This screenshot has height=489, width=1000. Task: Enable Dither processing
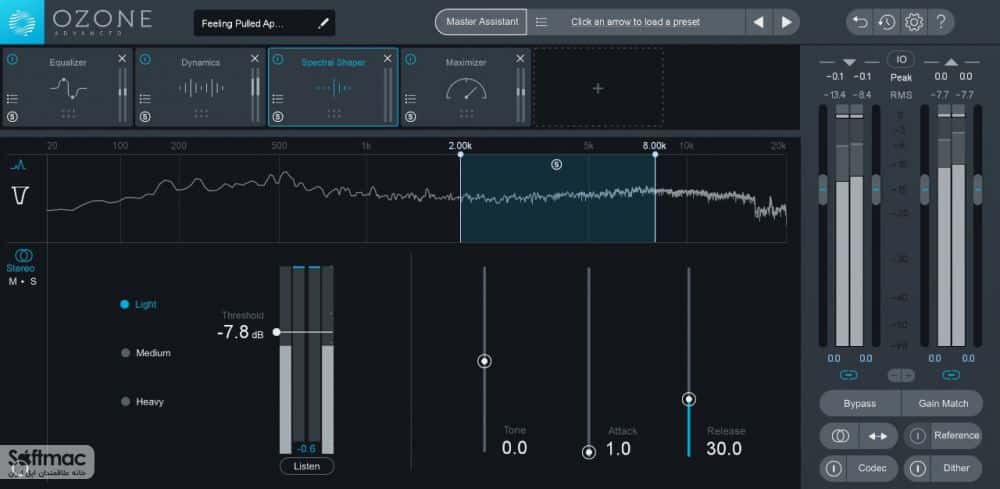point(917,469)
